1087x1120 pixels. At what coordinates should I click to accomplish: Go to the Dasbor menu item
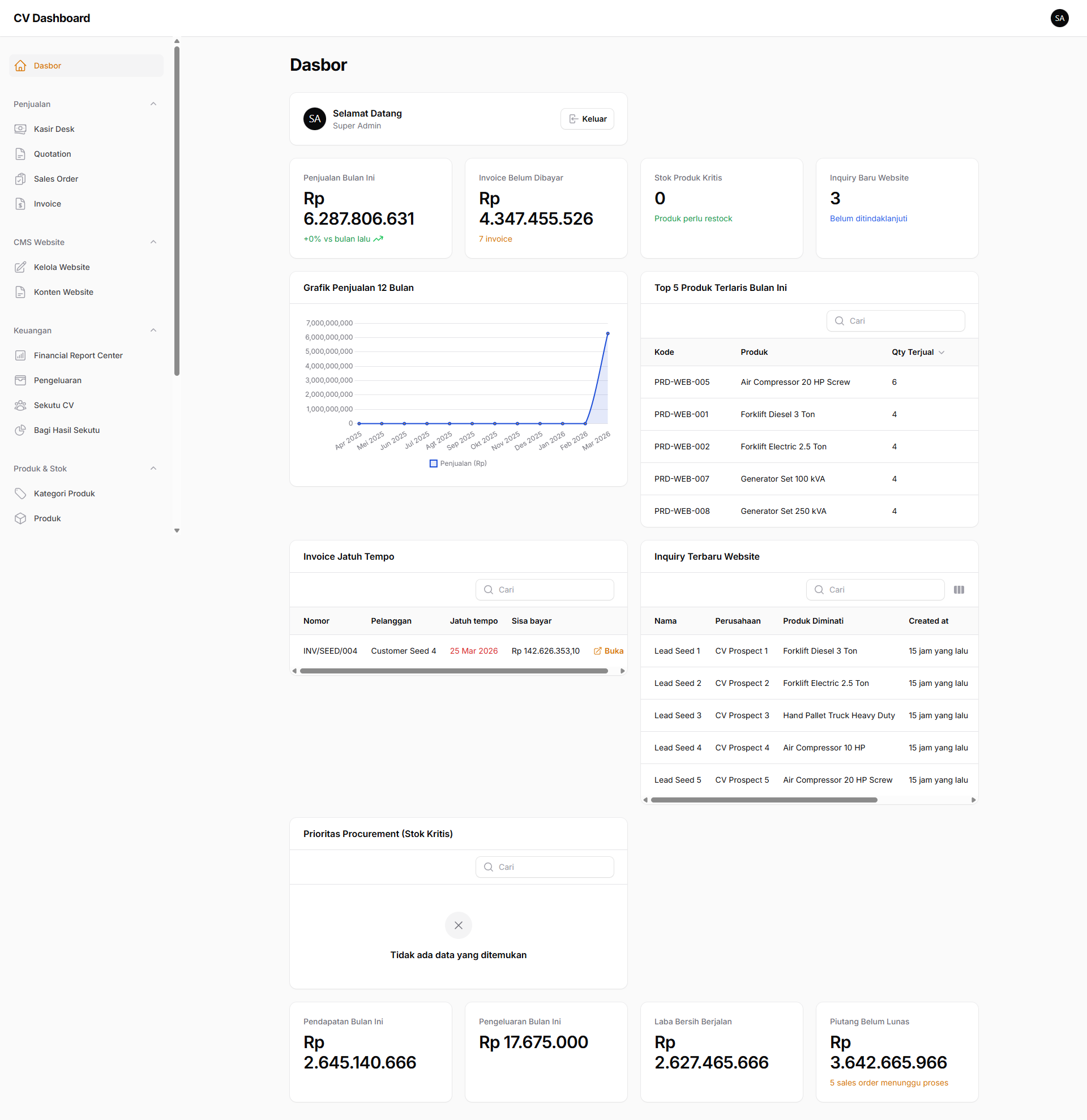point(48,66)
